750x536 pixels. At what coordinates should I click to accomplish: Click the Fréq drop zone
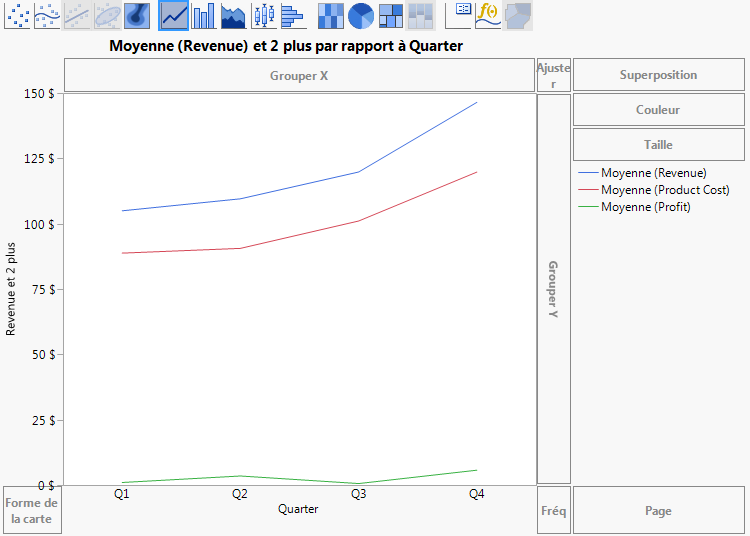tap(553, 510)
